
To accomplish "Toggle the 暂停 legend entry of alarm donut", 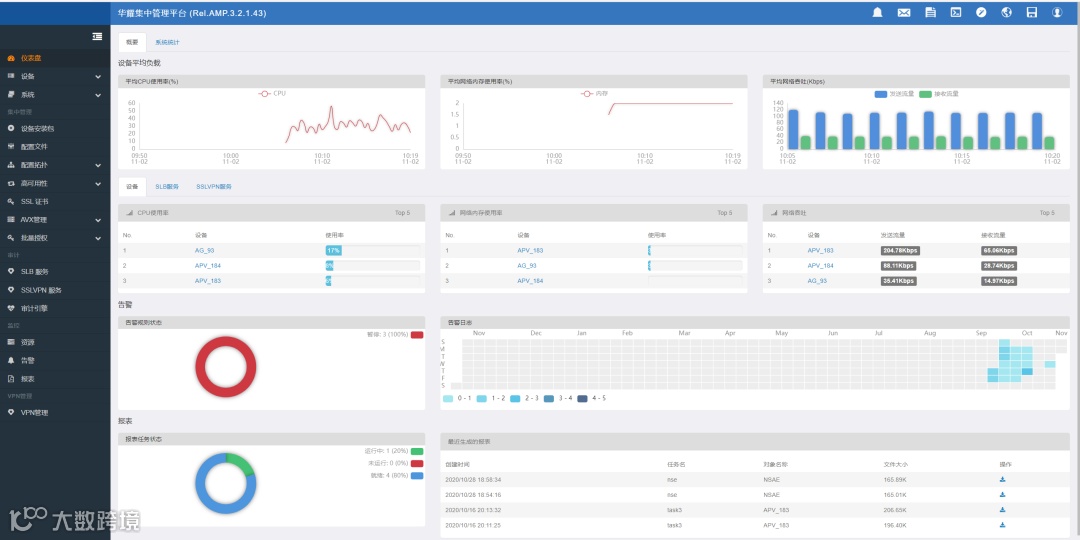I will tap(395, 334).
